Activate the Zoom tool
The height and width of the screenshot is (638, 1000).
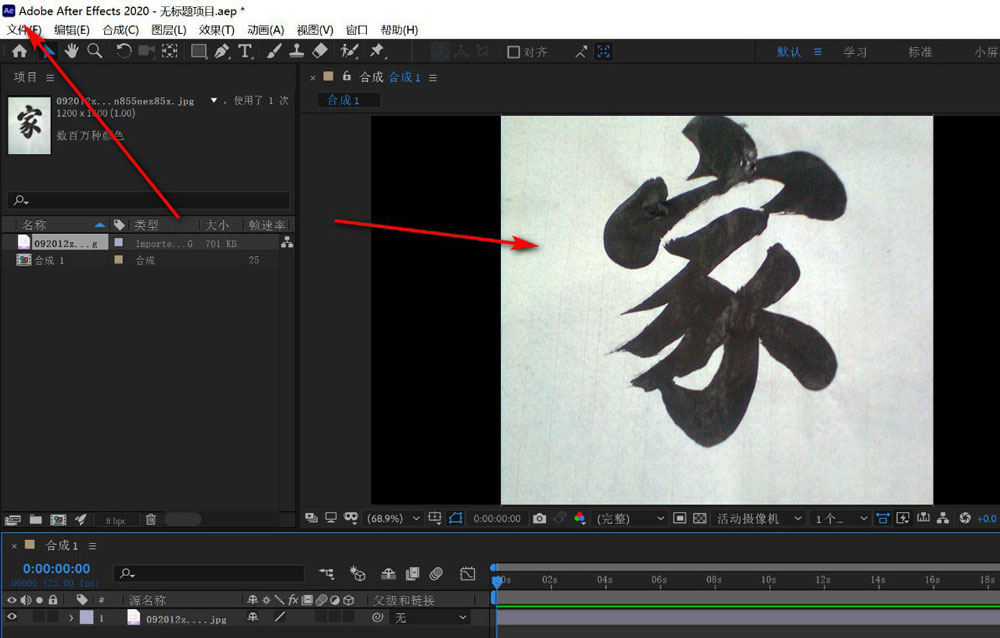click(95, 51)
